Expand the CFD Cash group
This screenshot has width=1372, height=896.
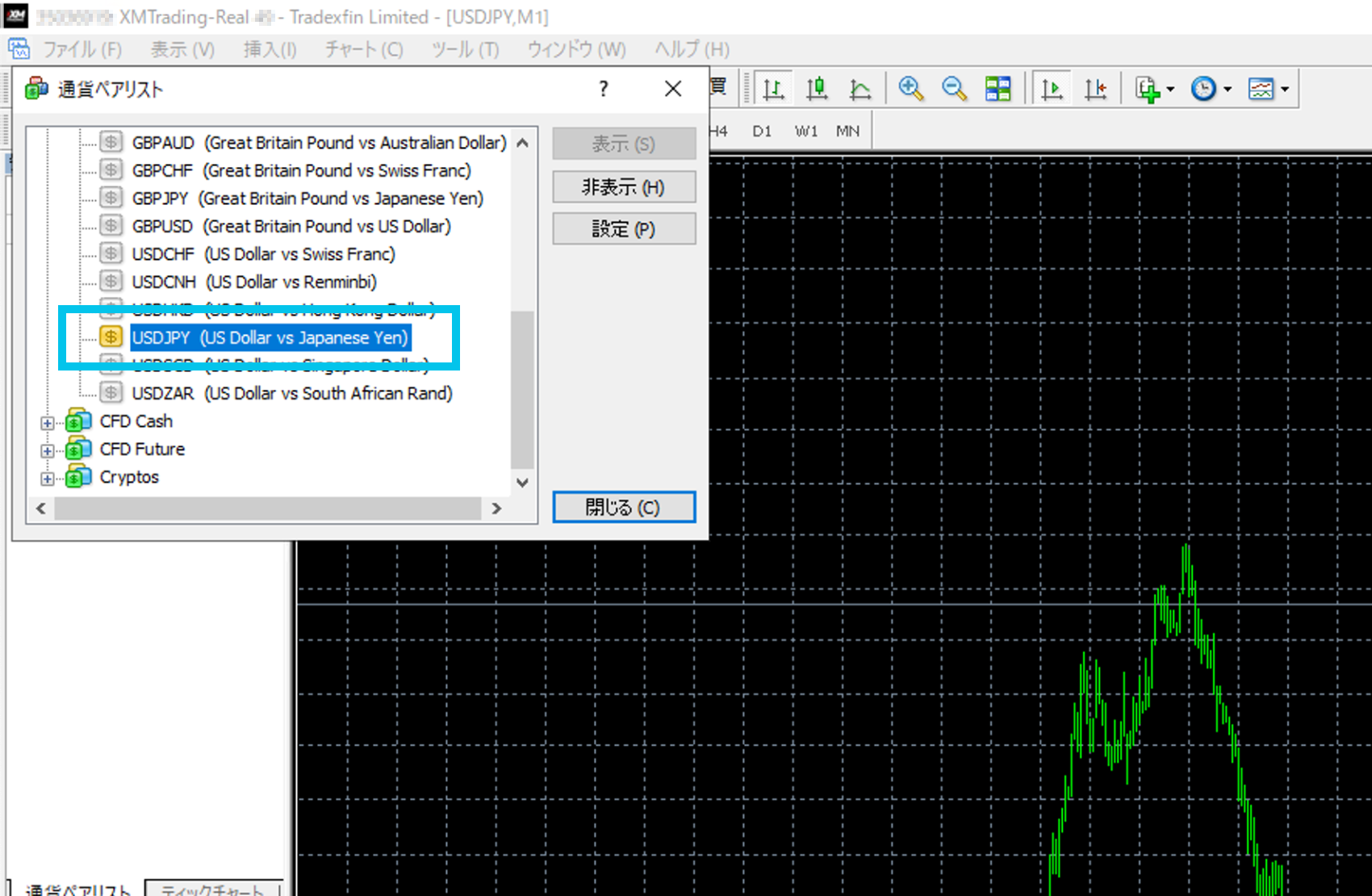click(x=48, y=423)
